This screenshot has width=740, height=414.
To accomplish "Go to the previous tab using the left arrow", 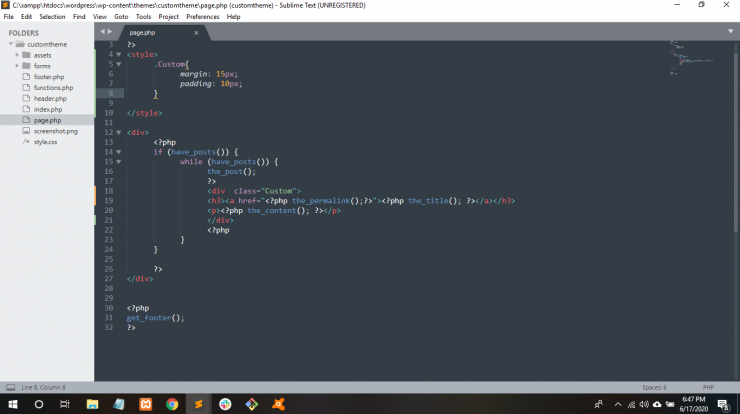I will [x=102, y=32].
